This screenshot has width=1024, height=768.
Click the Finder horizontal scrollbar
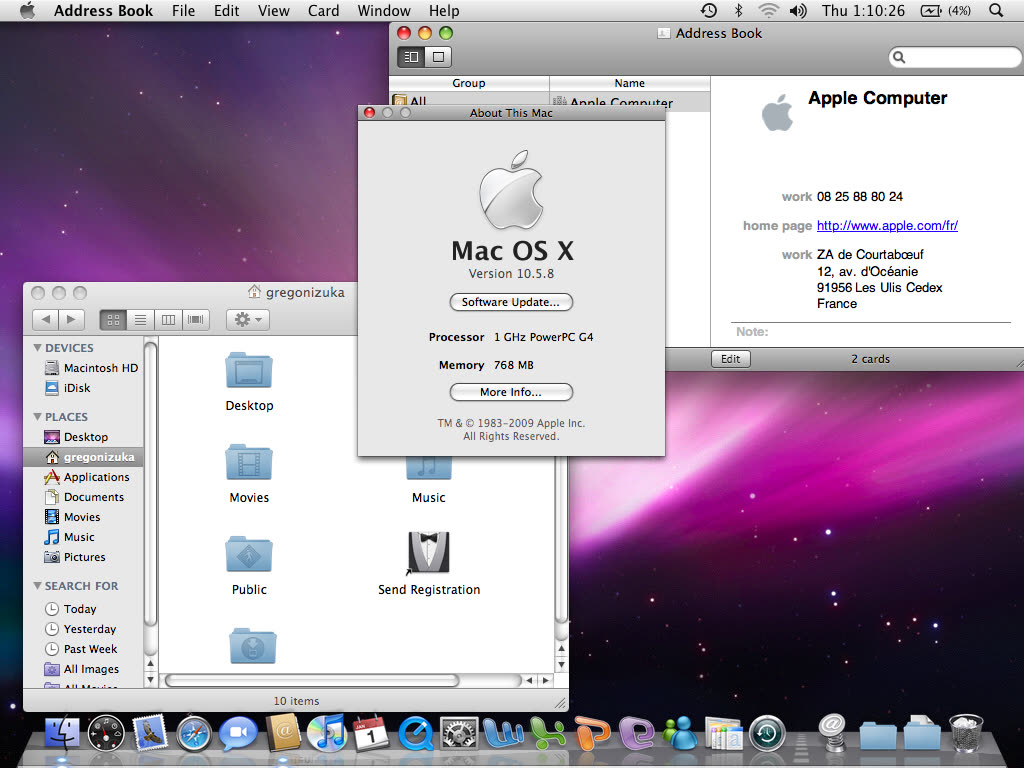(x=311, y=680)
